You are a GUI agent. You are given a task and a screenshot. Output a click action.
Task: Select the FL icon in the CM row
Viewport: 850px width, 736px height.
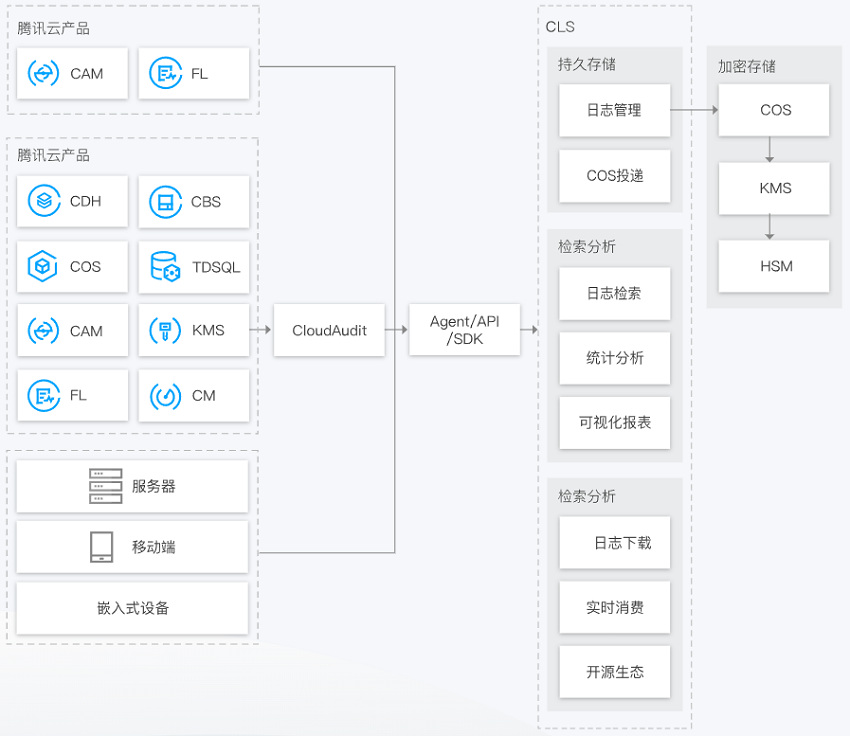44,396
